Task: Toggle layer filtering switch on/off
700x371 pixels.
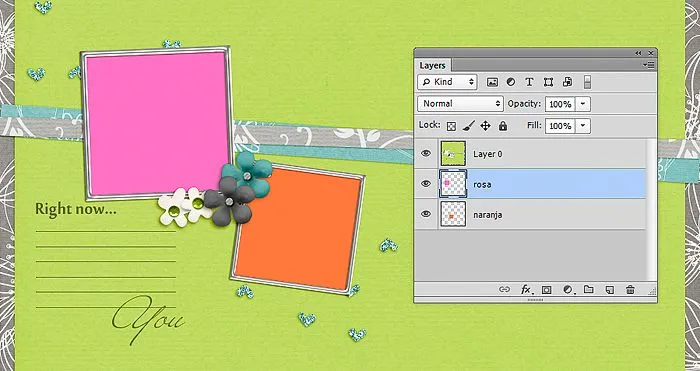Action: coord(588,82)
